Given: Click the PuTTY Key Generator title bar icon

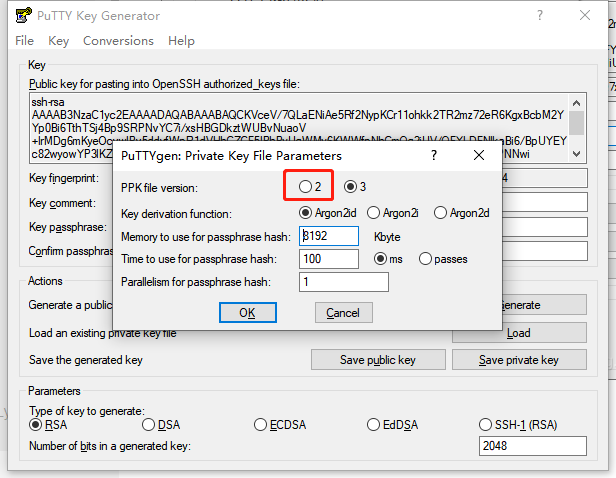Looking at the screenshot, I should (x=23, y=15).
